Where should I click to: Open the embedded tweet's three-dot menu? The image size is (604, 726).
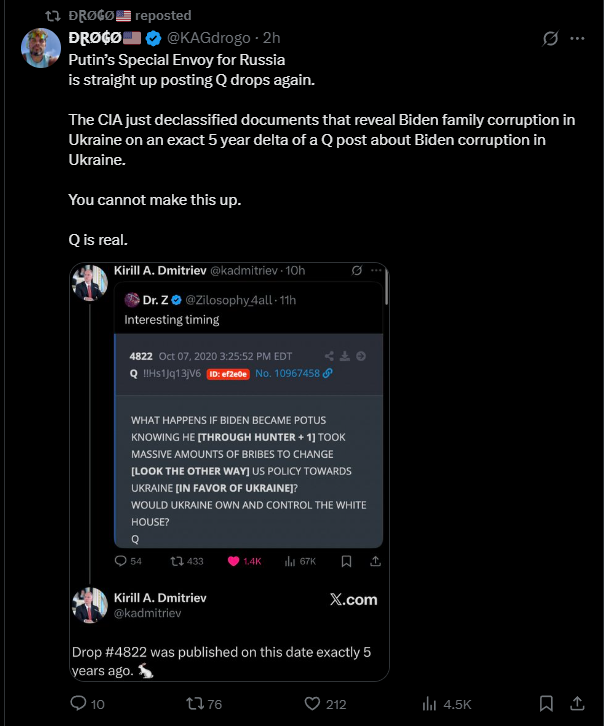pyautogui.click(x=376, y=270)
